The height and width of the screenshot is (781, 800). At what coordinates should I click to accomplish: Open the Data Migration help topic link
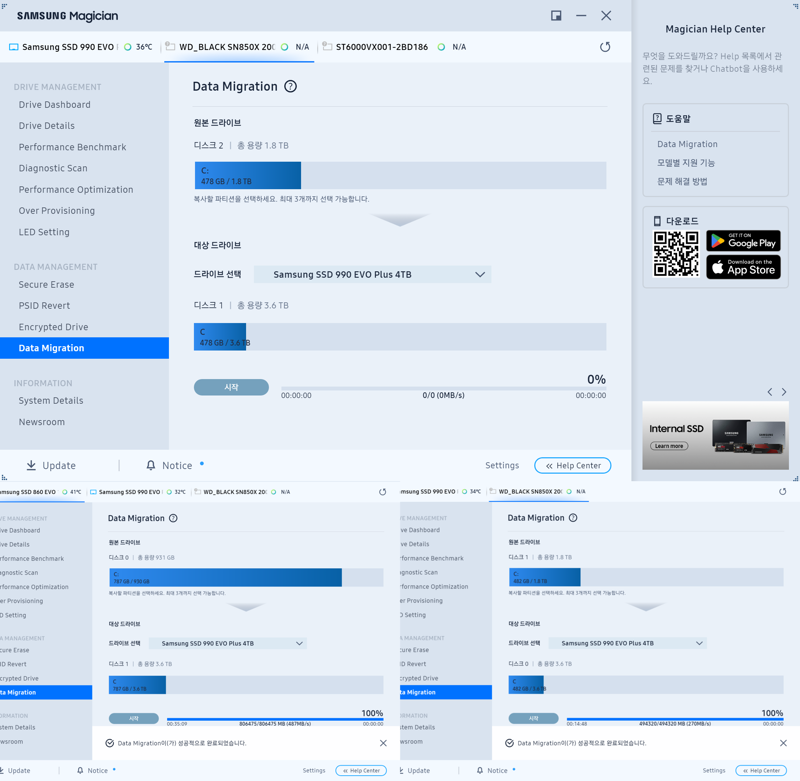click(687, 144)
